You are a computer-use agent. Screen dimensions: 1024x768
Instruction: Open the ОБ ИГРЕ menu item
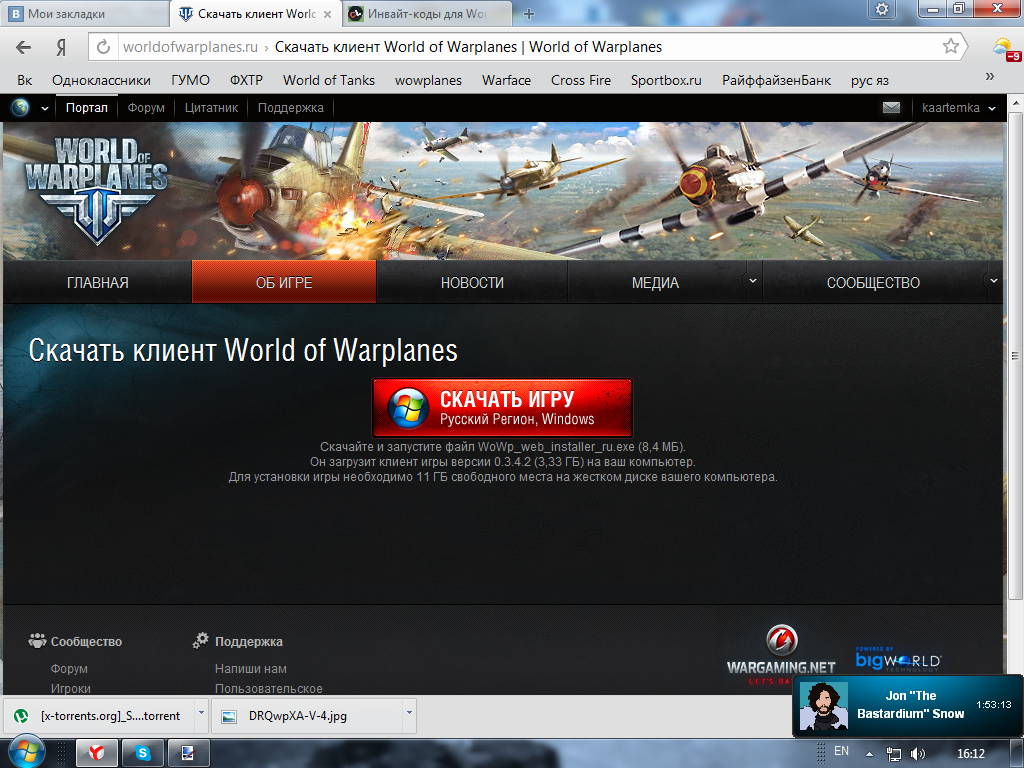pyautogui.click(x=284, y=282)
